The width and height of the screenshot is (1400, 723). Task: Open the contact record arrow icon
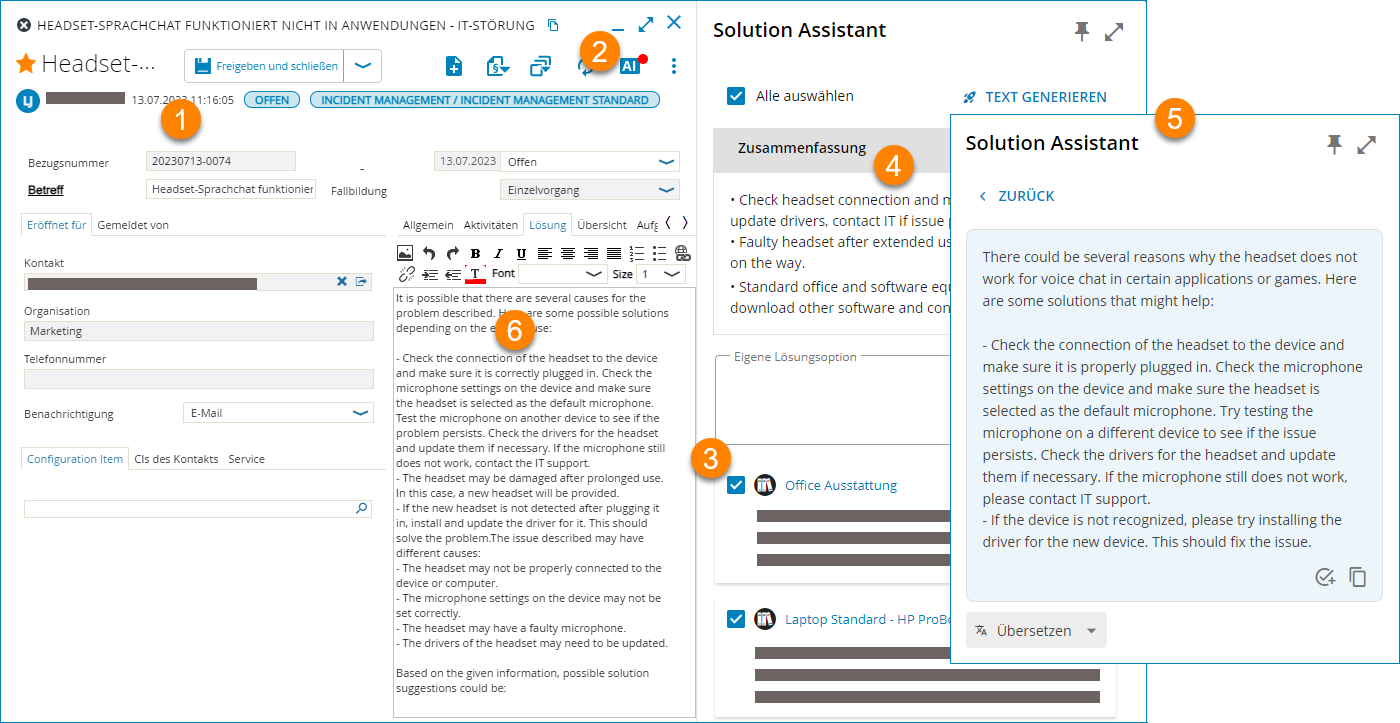point(362,282)
